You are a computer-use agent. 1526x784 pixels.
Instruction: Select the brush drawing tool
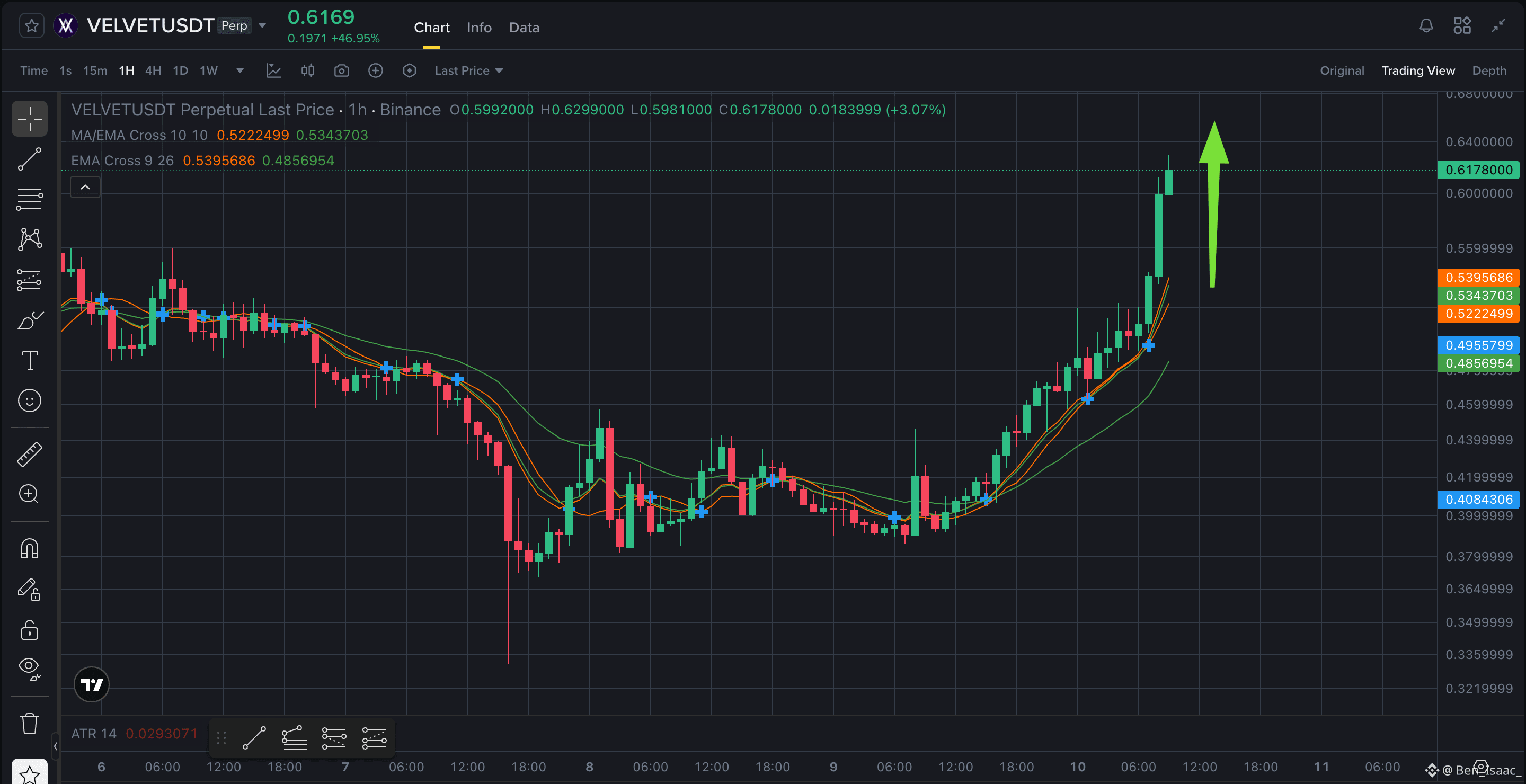tap(30, 320)
